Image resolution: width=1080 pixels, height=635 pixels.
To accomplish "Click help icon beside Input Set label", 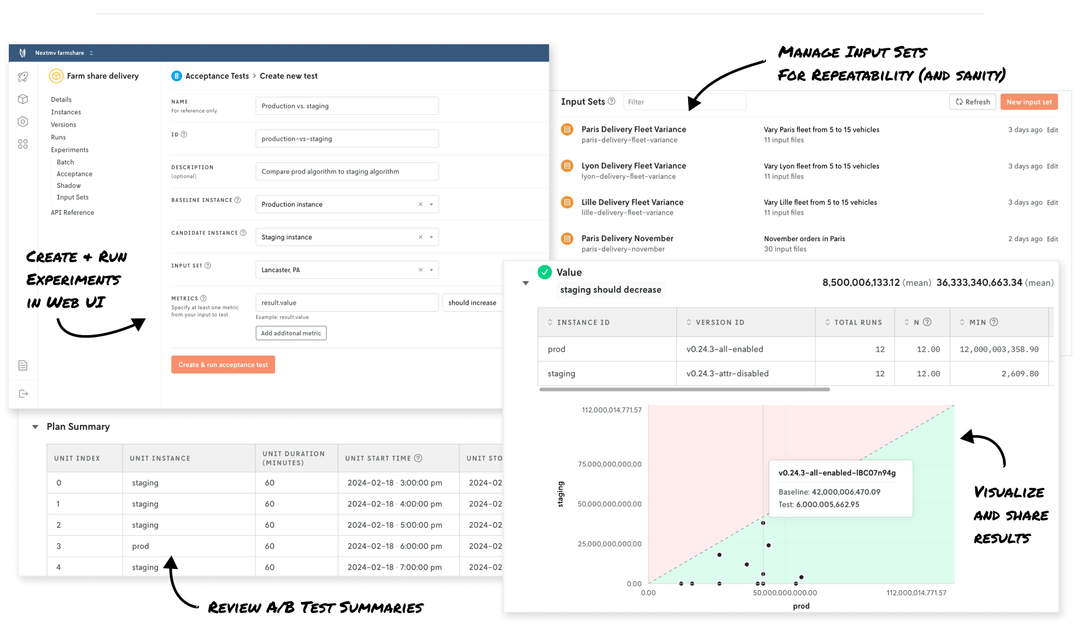I will click(x=207, y=265).
